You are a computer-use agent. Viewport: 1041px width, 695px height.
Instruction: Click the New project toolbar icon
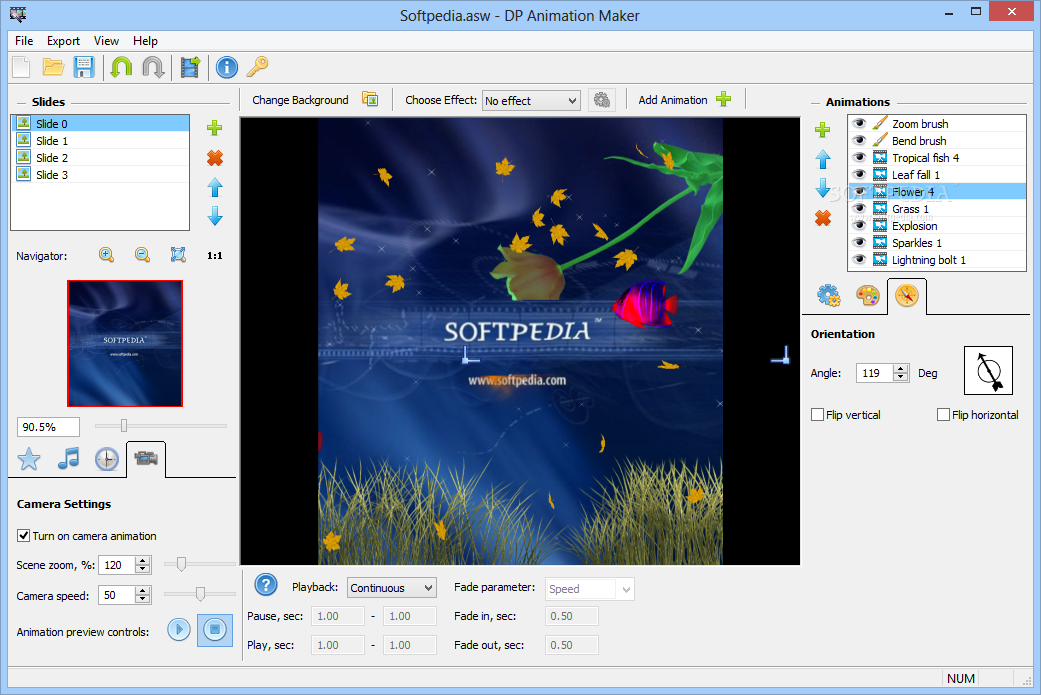pyautogui.click(x=21, y=67)
